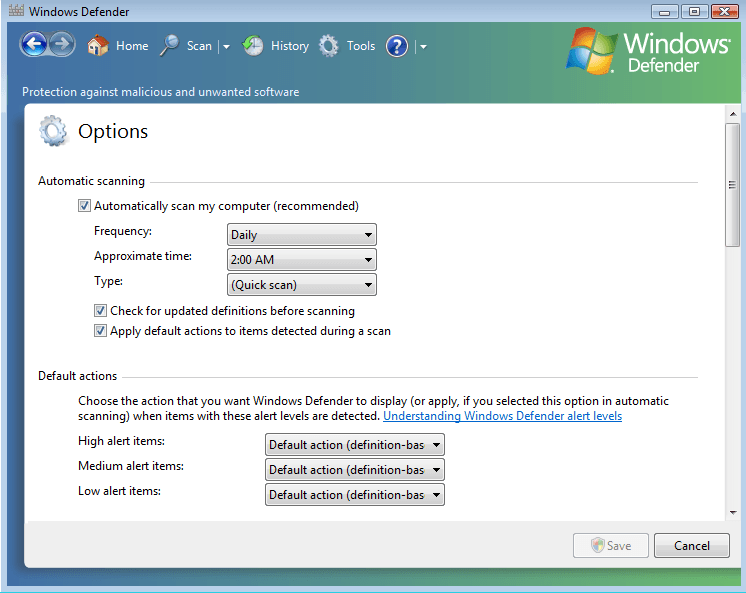Viewport: 746px width, 593px height.
Task: Click the Windows Defender title bar icon
Action: 13,12
